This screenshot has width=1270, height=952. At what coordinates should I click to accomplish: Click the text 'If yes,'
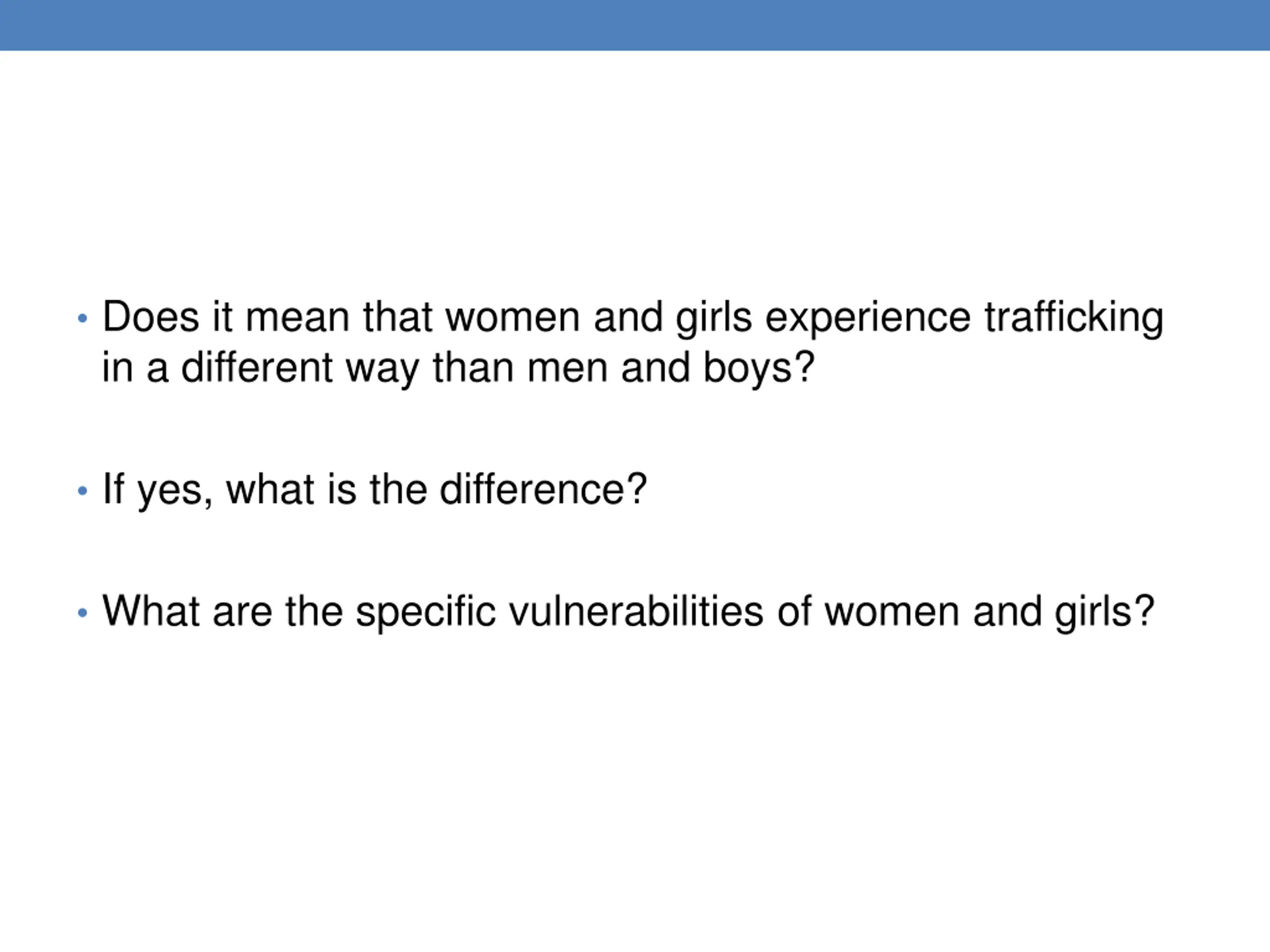coord(158,489)
